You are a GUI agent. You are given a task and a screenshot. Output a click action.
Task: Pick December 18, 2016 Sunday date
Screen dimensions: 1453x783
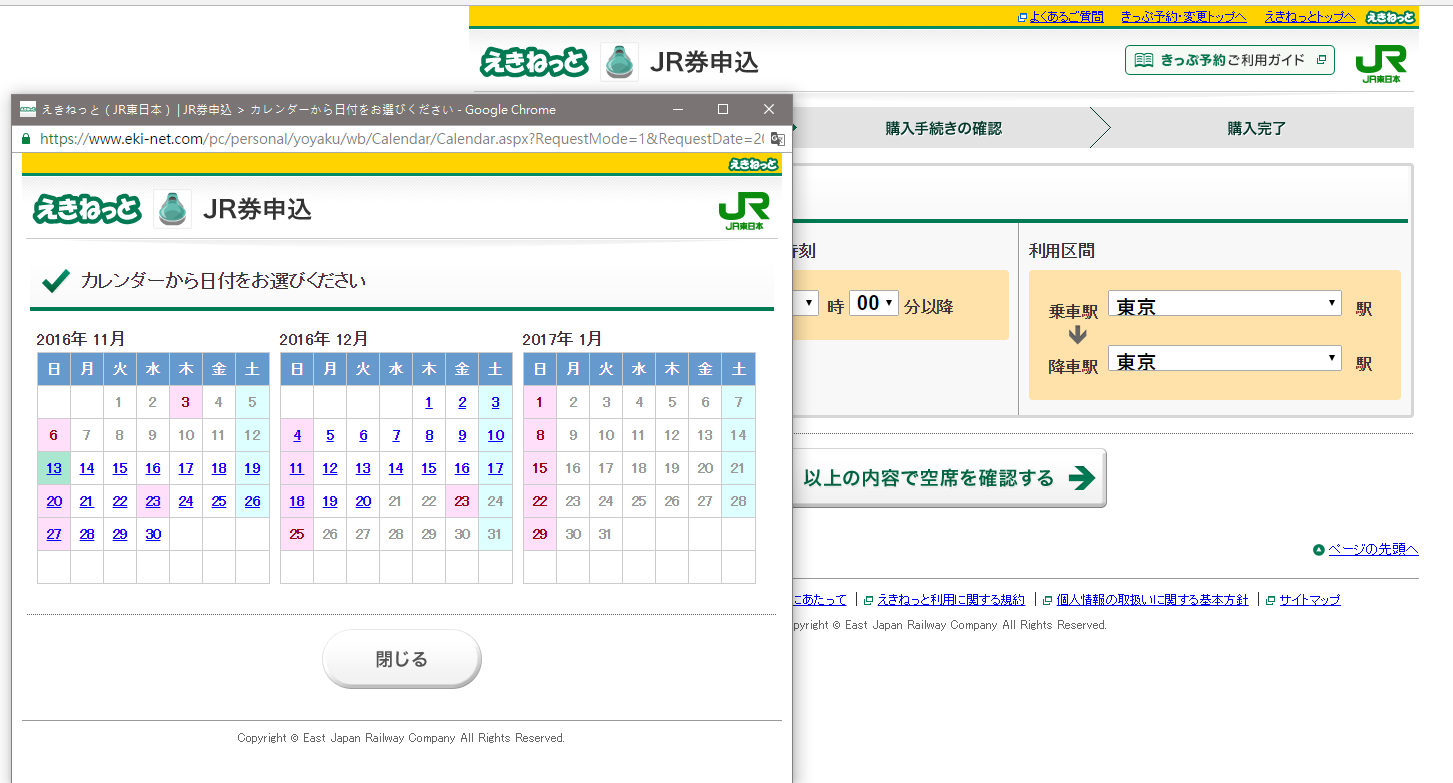(297, 501)
